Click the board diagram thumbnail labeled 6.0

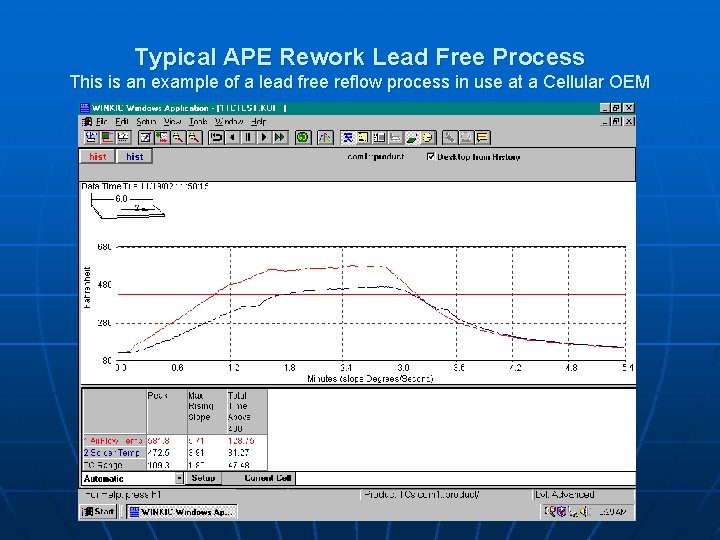[x=127, y=207]
